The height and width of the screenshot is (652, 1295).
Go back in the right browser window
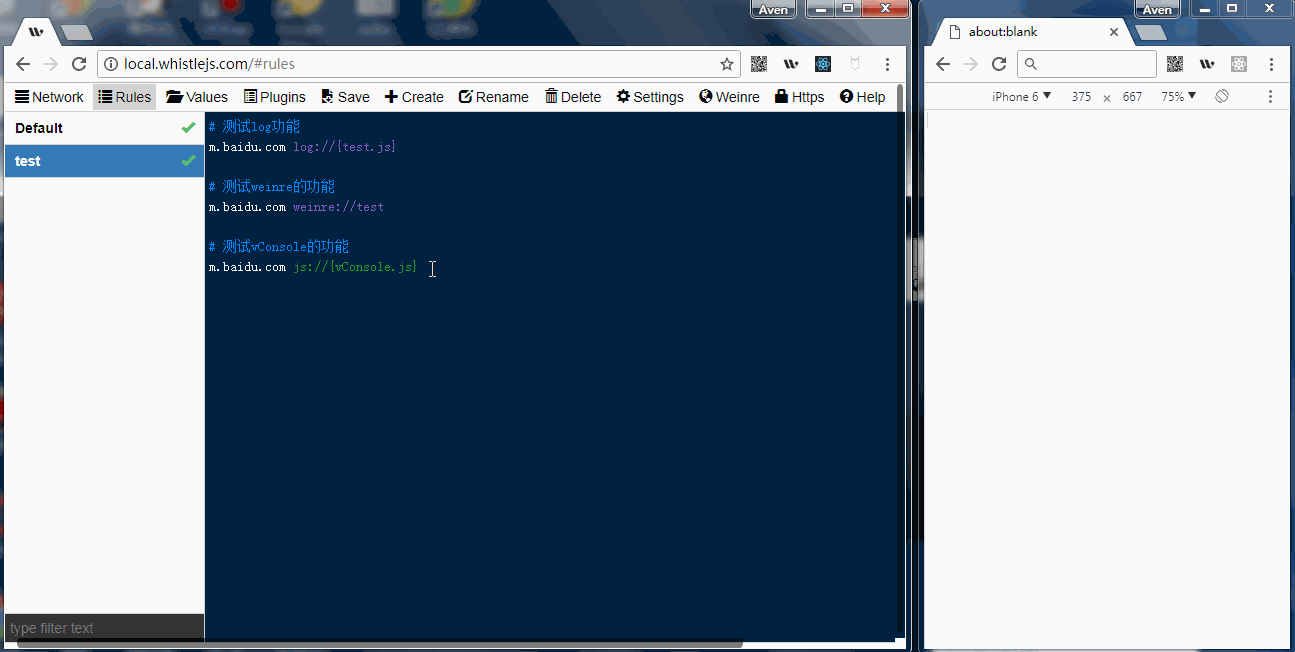pos(942,64)
